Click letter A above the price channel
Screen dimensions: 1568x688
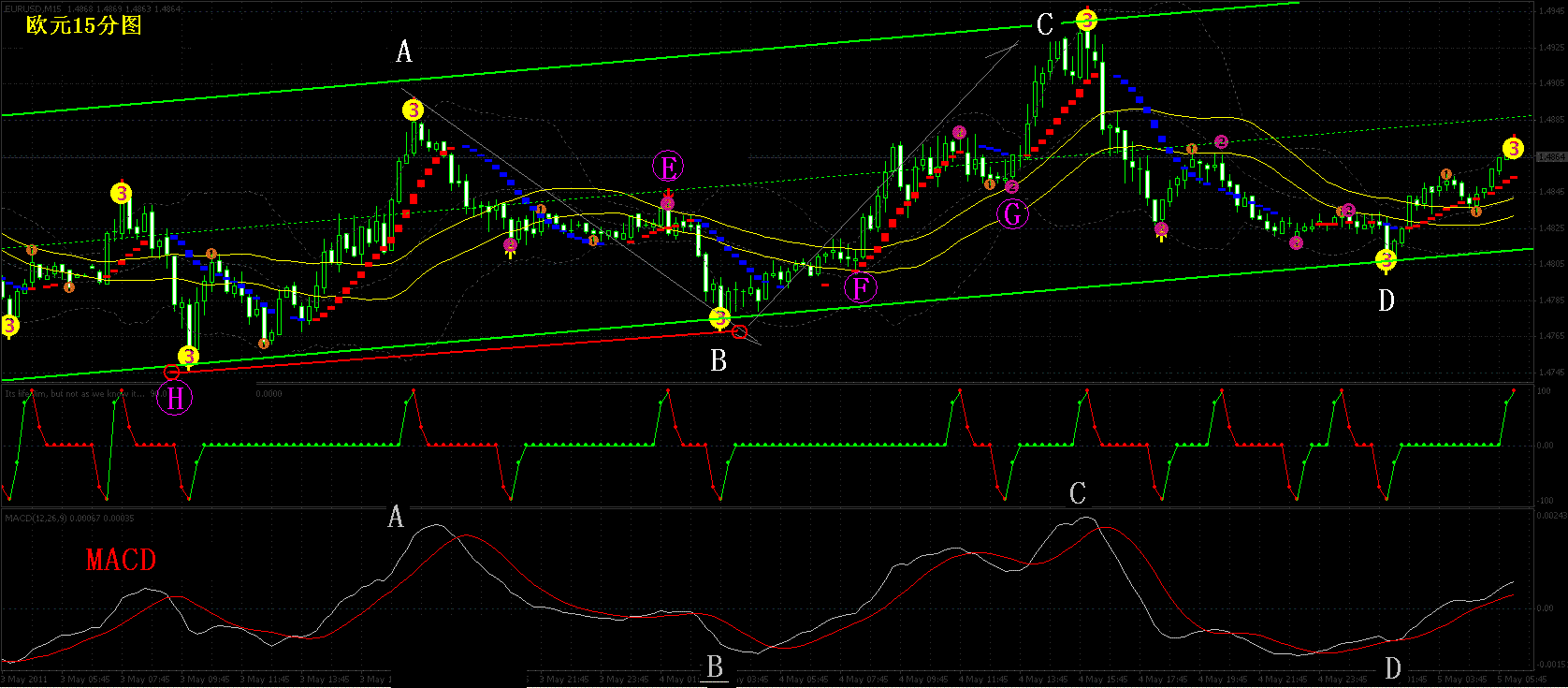[x=404, y=51]
